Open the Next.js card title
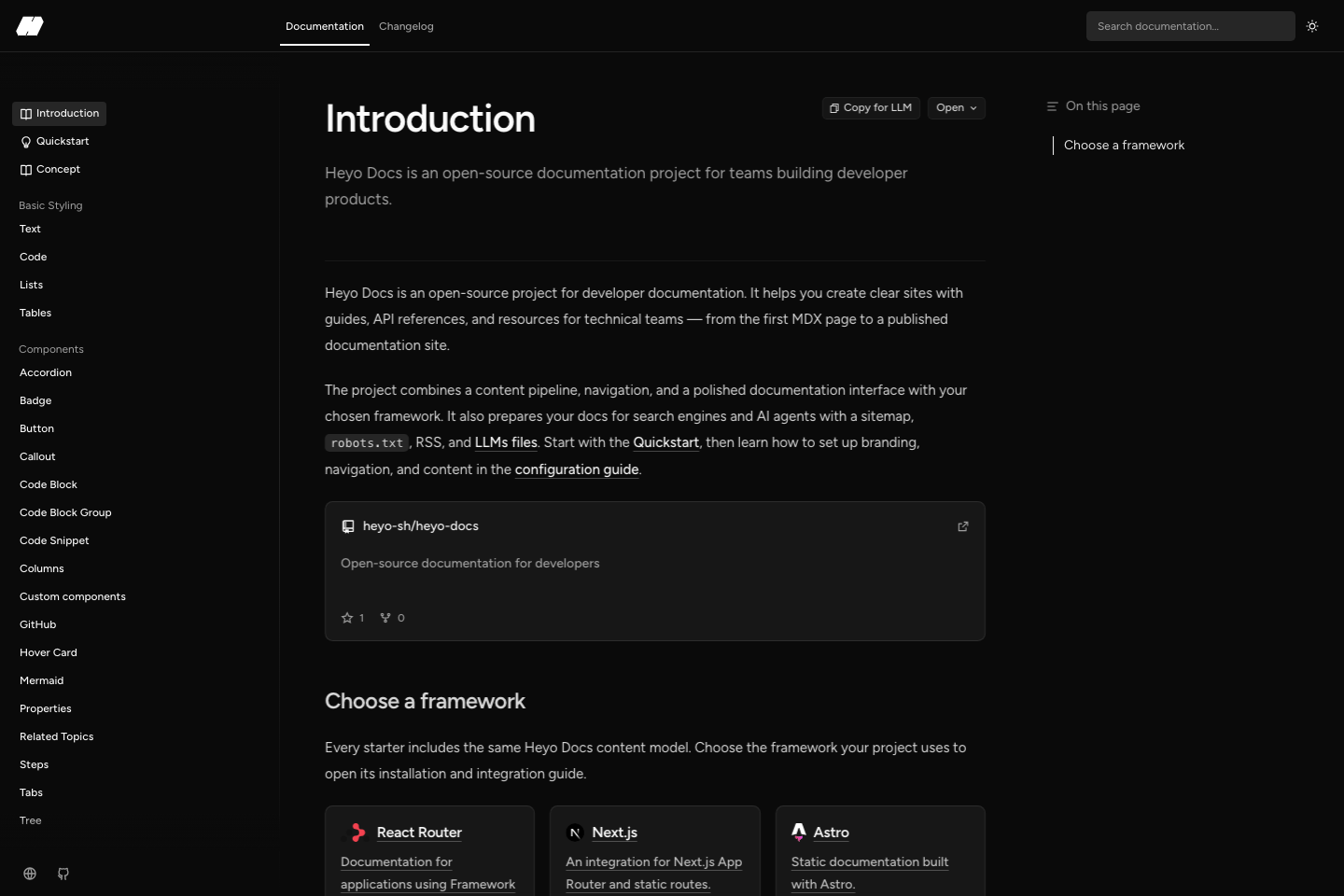1344x896 pixels. 614,833
